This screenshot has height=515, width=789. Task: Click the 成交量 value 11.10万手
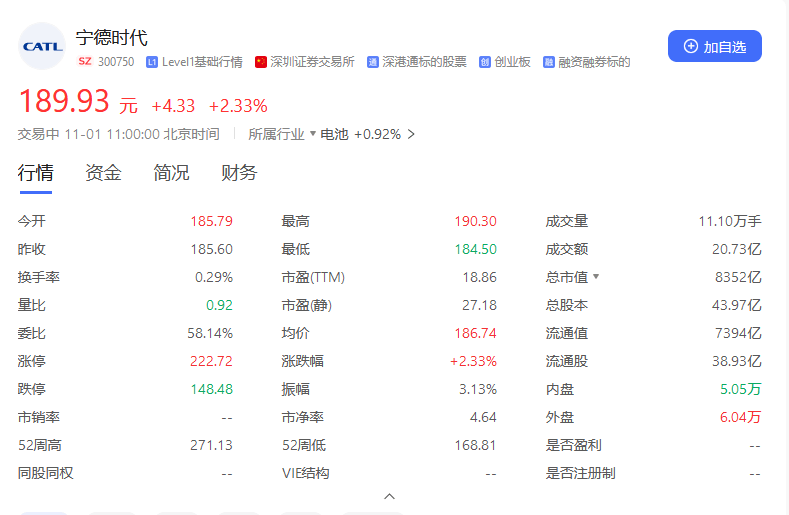730,221
